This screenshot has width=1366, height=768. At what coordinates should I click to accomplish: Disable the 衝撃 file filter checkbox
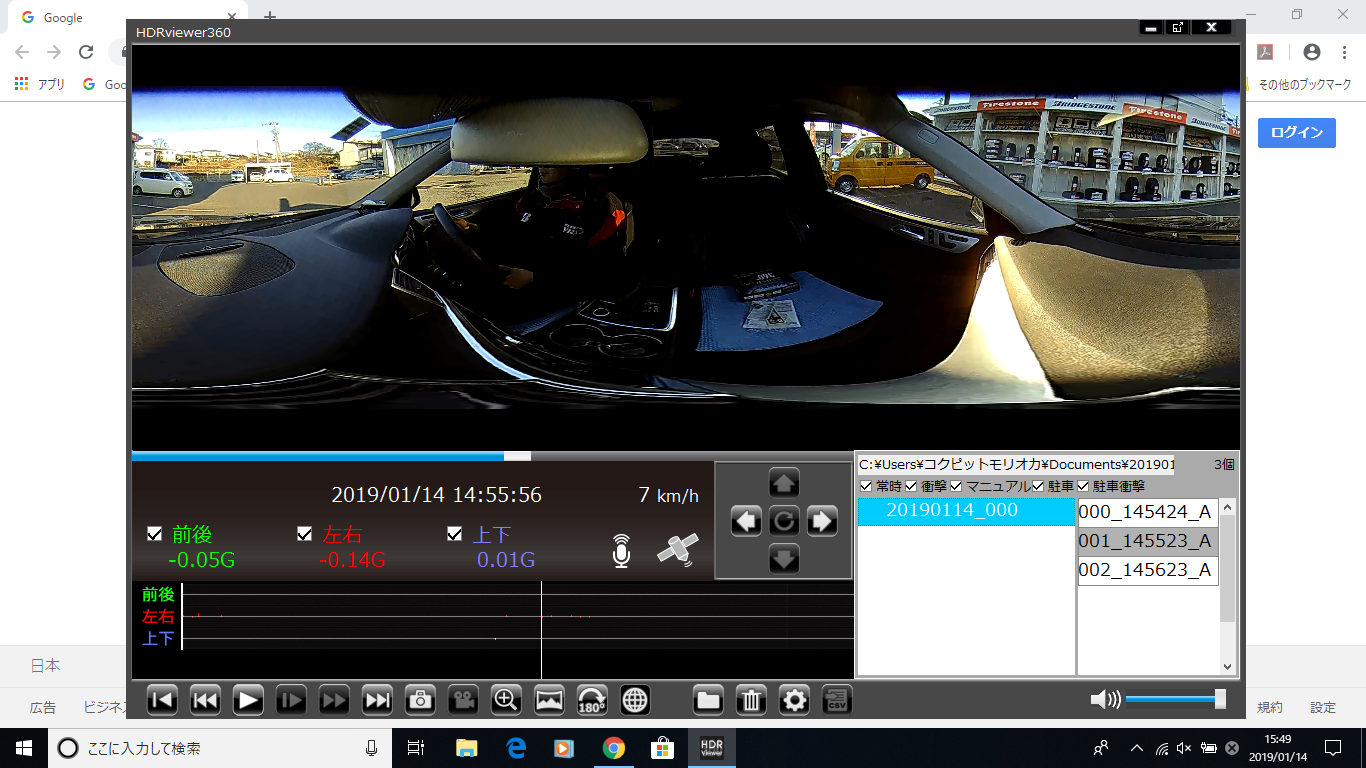pyautogui.click(x=911, y=486)
